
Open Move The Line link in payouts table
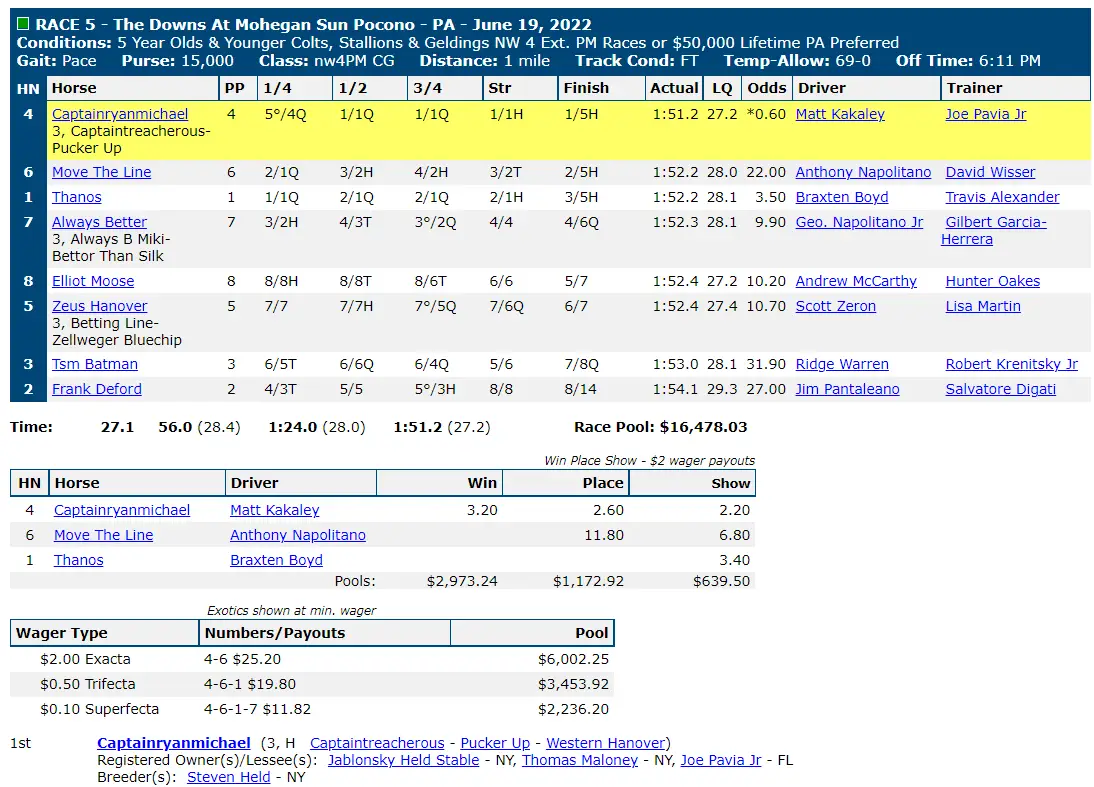pyautogui.click(x=103, y=535)
